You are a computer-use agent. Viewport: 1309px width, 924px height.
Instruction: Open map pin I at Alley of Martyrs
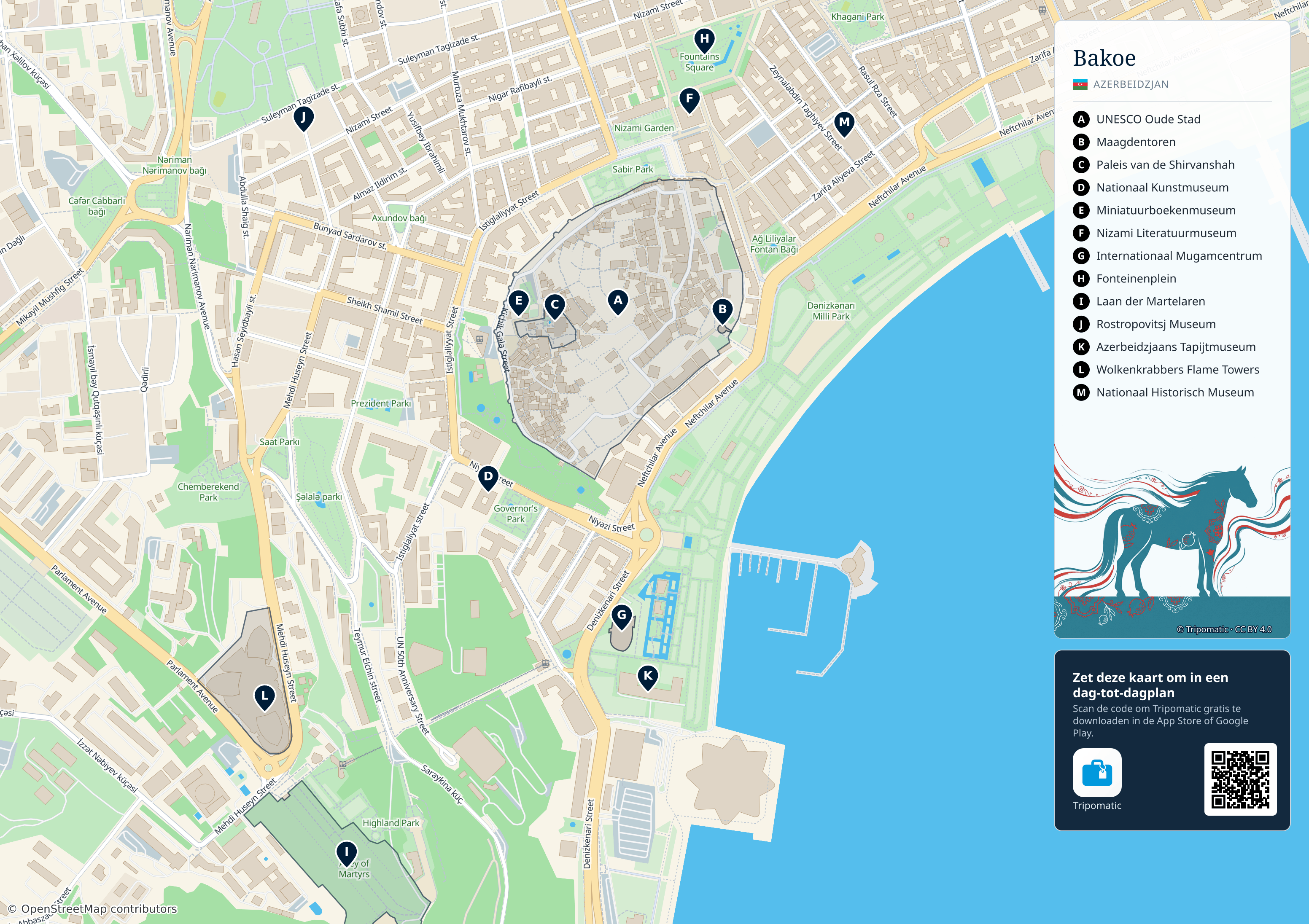tap(346, 854)
